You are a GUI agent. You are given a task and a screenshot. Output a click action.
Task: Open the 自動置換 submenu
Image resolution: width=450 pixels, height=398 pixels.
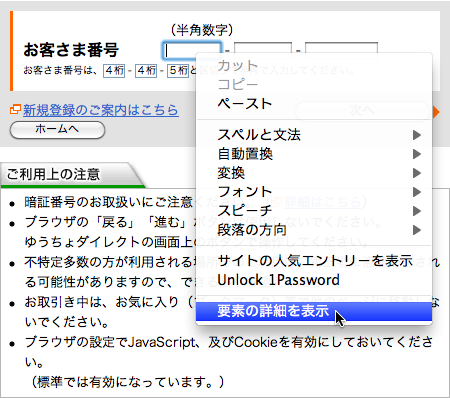313,154
